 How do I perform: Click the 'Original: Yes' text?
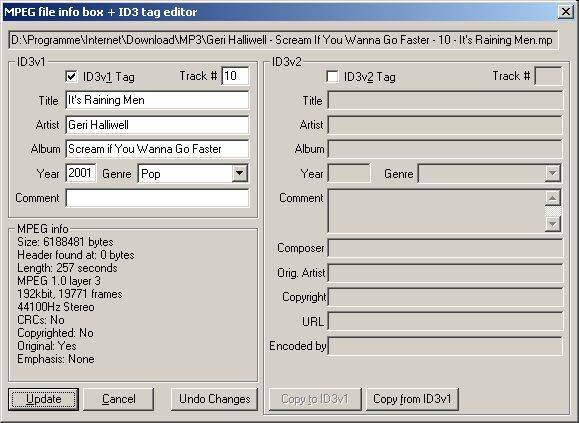[x=47, y=346]
